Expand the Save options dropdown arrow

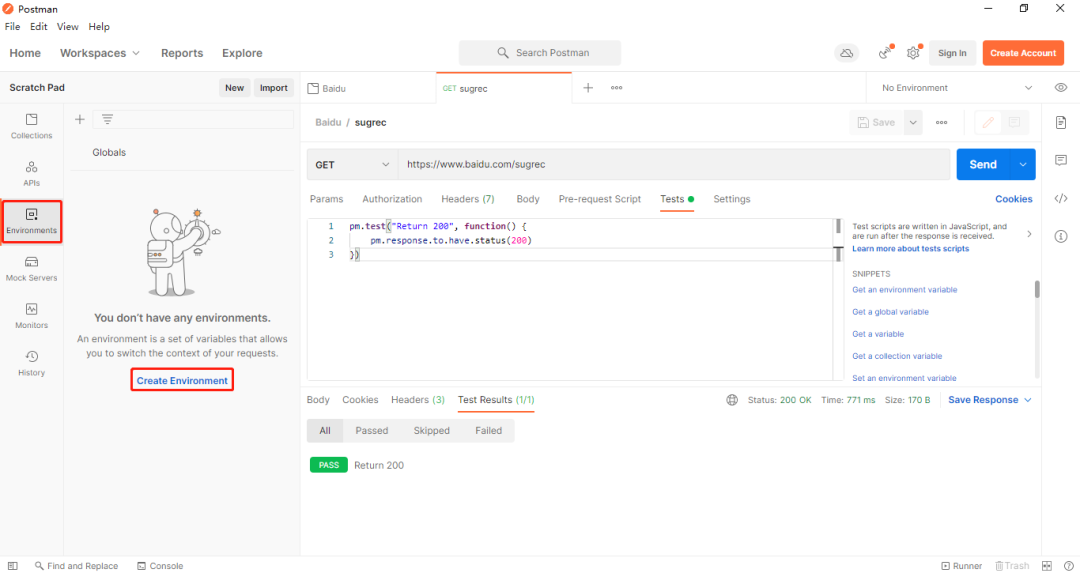[x=913, y=123]
